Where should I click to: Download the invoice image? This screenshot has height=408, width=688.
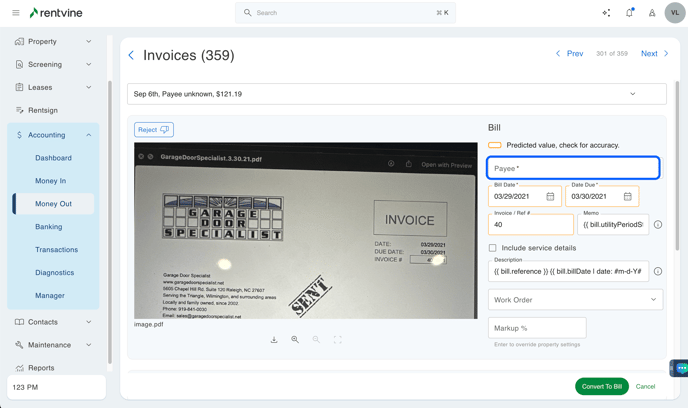pyautogui.click(x=274, y=340)
